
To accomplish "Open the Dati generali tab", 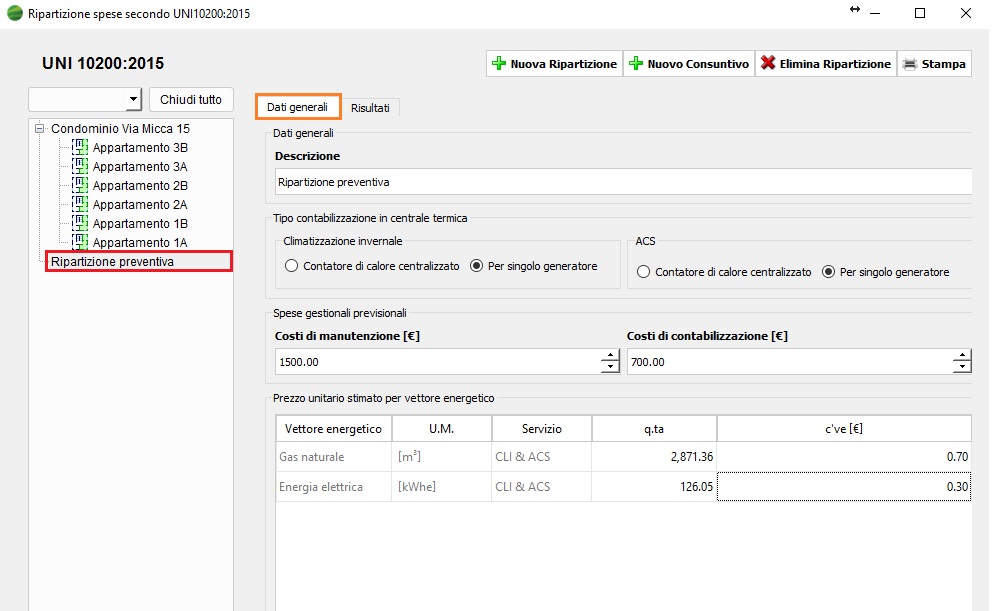I will click(297, 107).
